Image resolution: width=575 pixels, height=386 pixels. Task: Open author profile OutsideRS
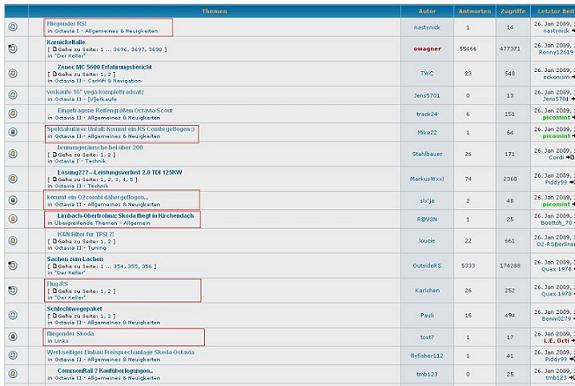(x=427, y=265)
